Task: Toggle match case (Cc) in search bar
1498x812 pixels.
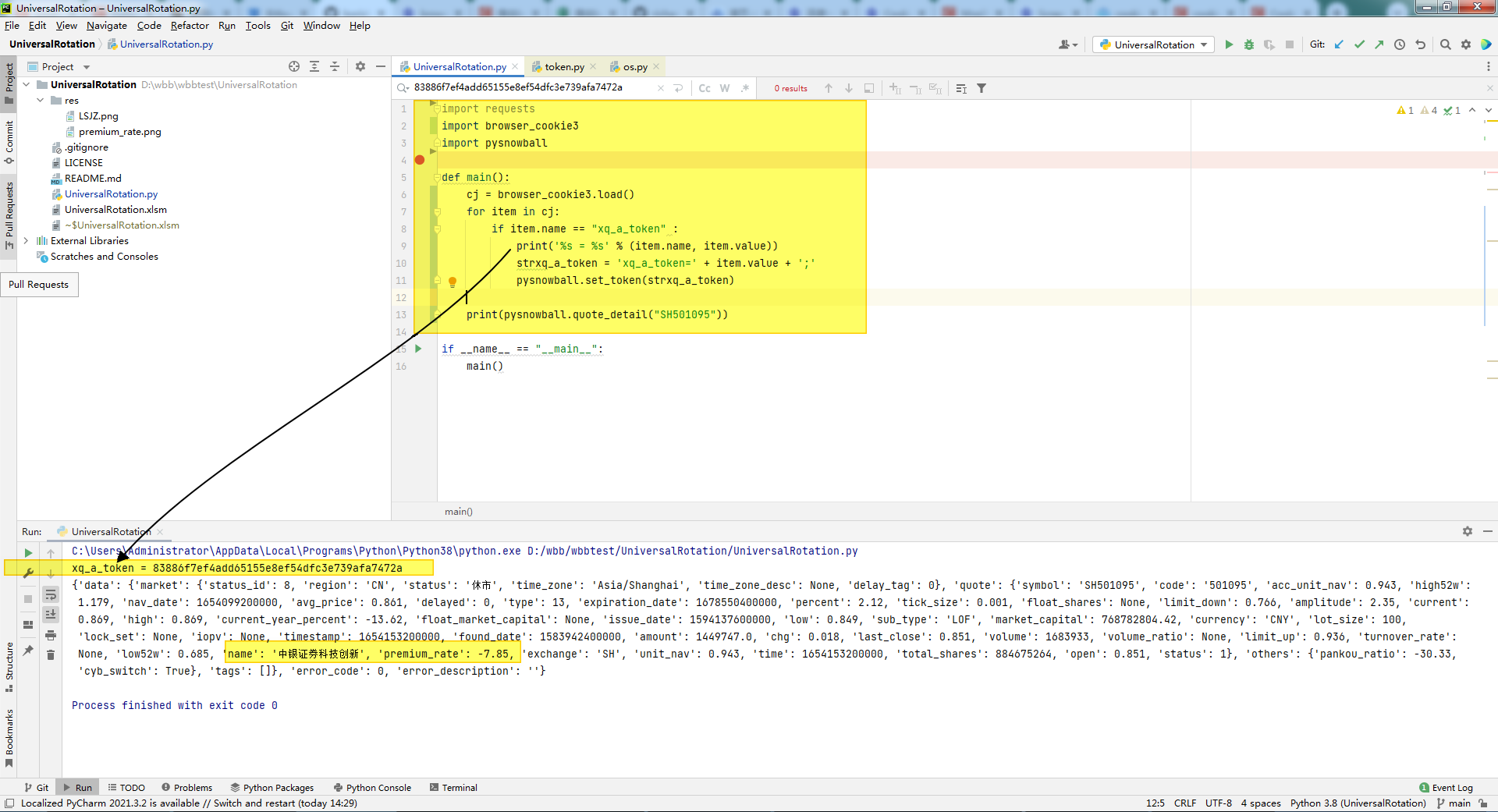Action: click(705, 88)
